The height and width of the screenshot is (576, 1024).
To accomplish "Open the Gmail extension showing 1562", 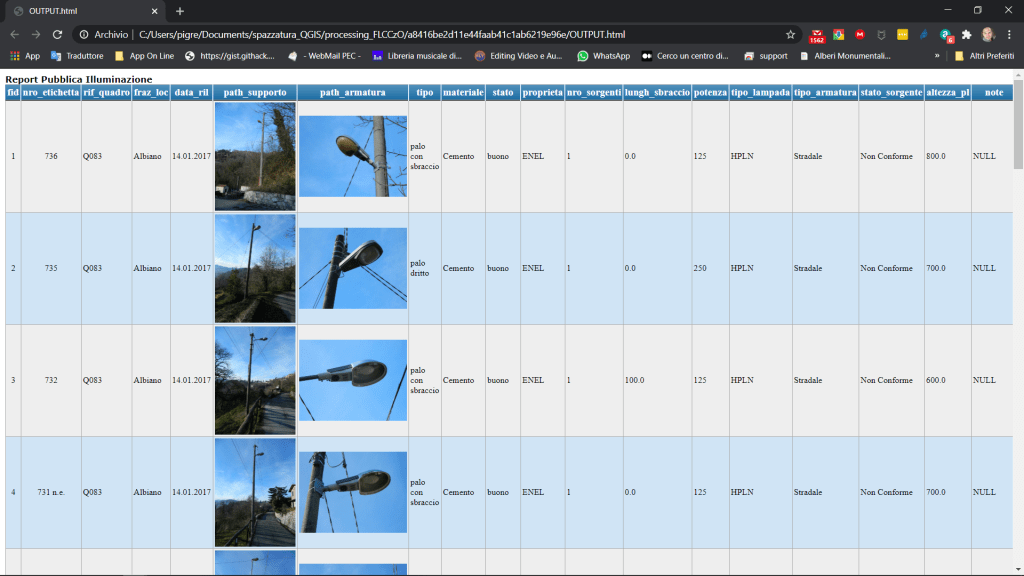I will pyautogui.click(x=817, y=35).
